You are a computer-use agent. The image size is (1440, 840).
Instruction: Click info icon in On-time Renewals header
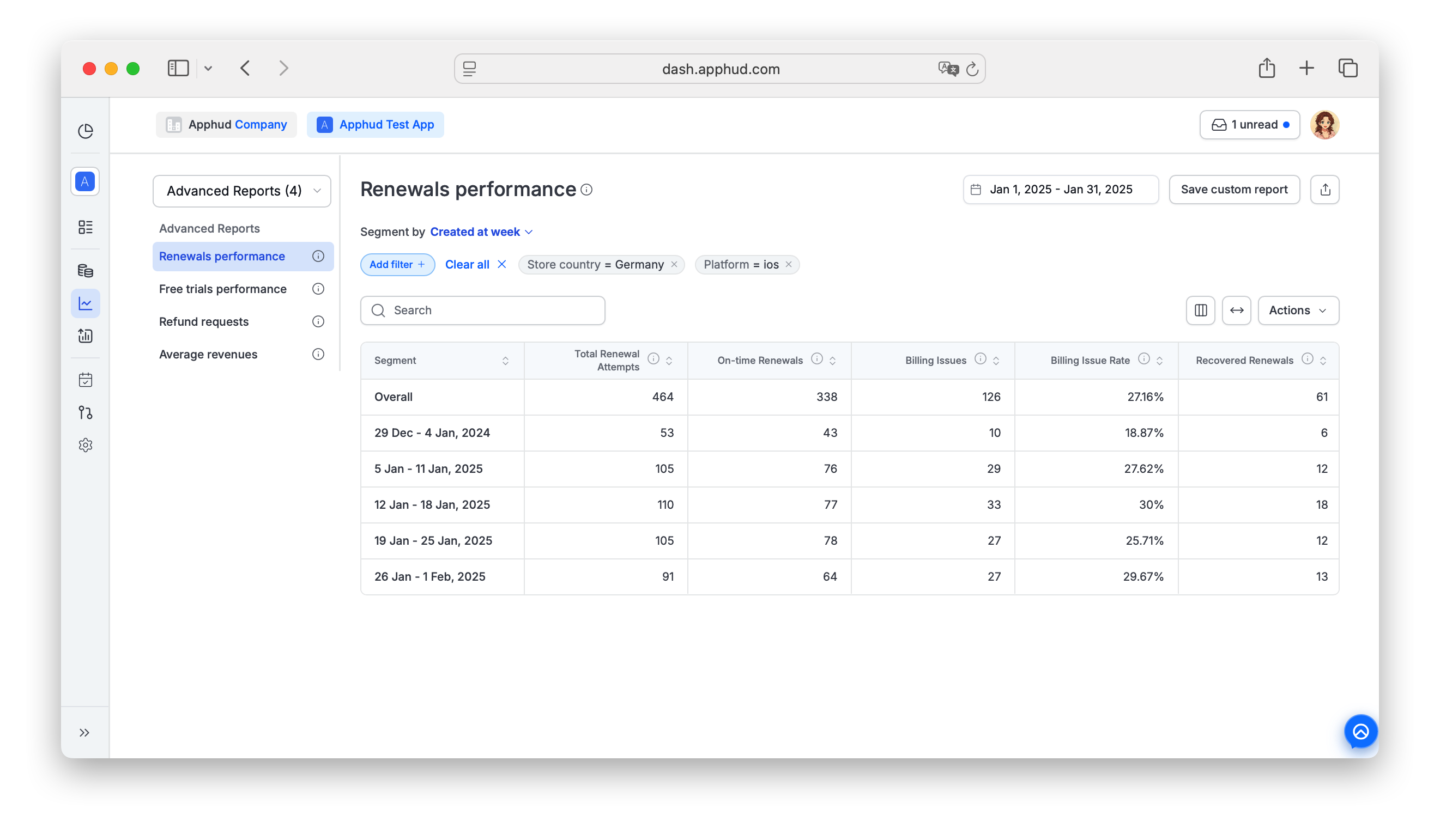[x=816, y=358]
